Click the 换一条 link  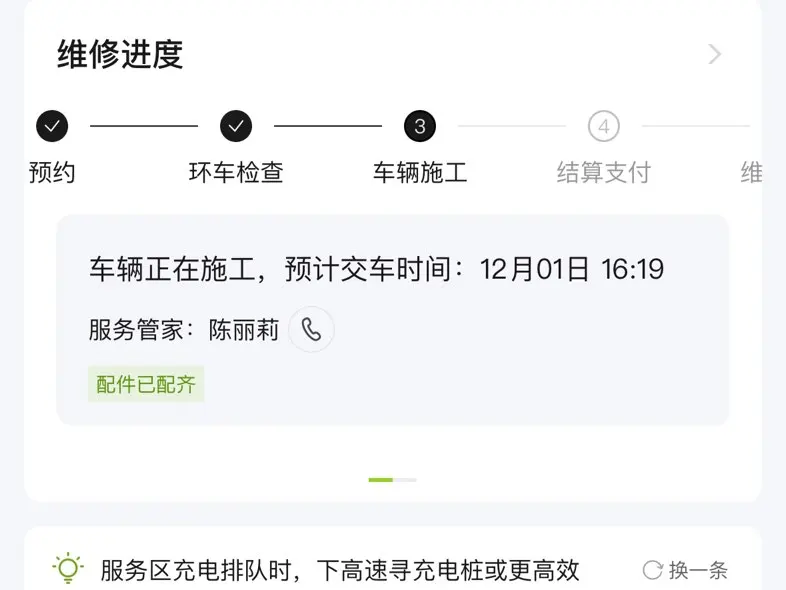pyautogui.click(x=698, y=571)
